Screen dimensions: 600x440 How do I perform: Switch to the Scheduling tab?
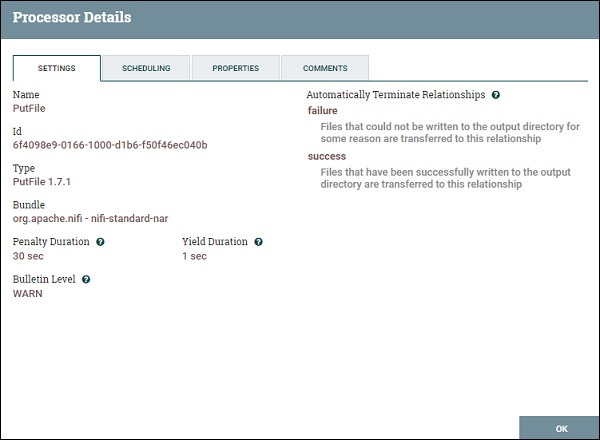(146, 68)
